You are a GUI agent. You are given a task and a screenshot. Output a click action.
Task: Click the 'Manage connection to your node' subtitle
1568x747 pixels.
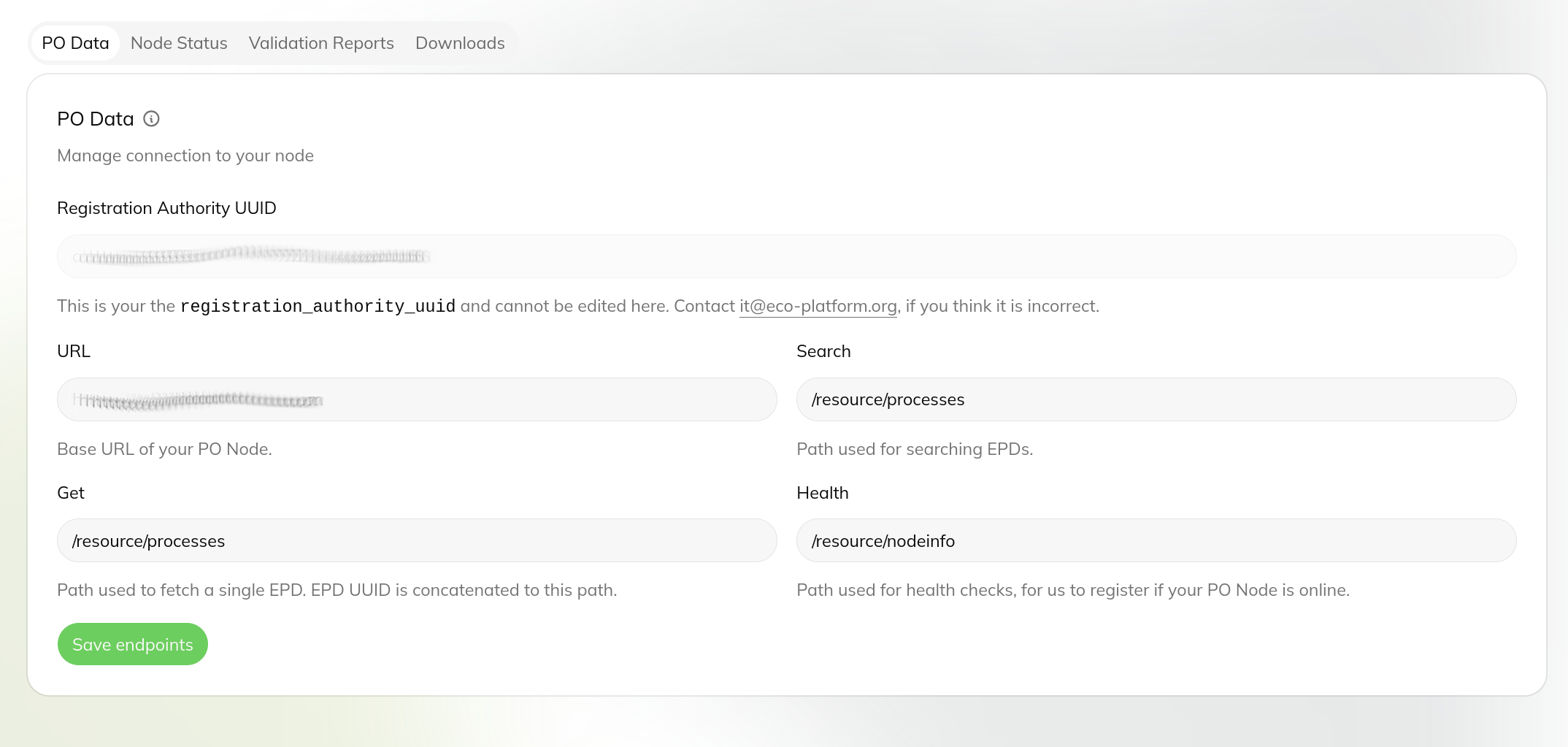(x=185, y=156)
